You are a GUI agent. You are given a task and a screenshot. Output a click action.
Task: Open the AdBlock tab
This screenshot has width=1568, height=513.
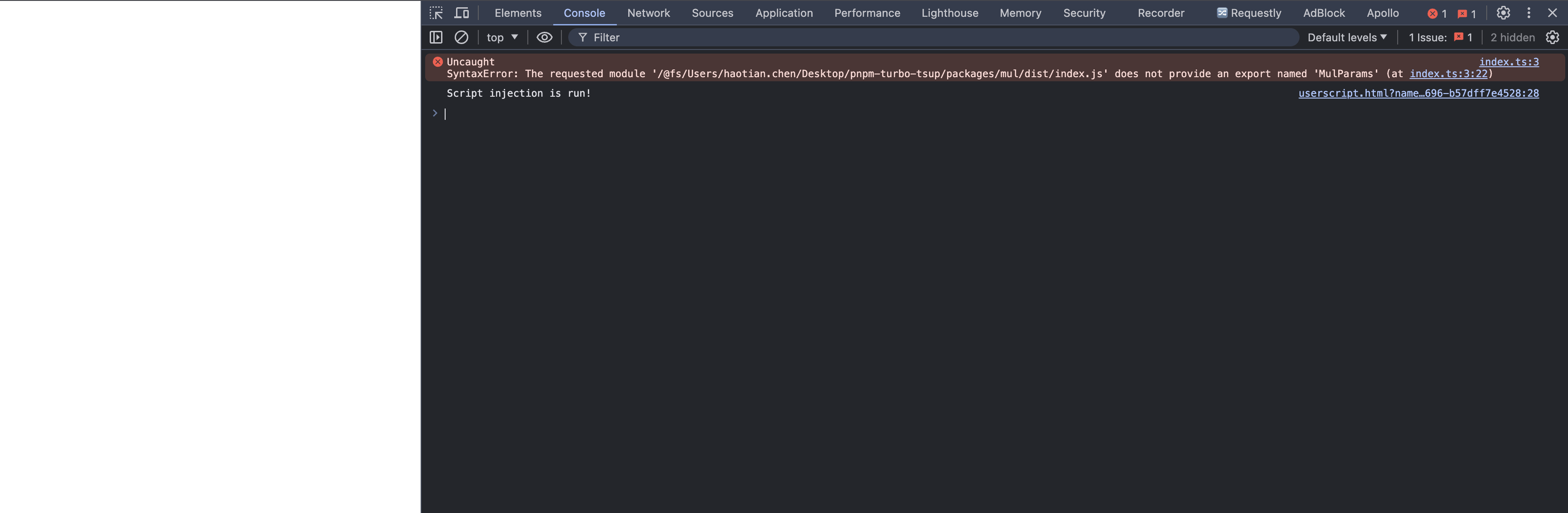pos(1324,13)
